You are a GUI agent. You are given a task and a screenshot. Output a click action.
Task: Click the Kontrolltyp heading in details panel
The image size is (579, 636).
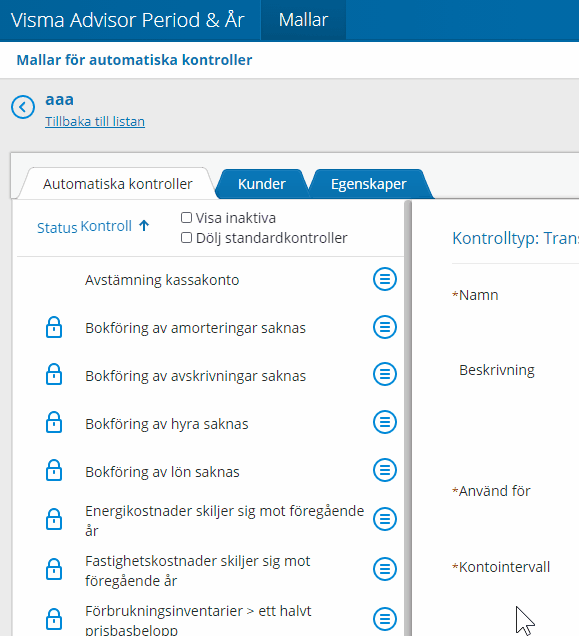(515, 238)
